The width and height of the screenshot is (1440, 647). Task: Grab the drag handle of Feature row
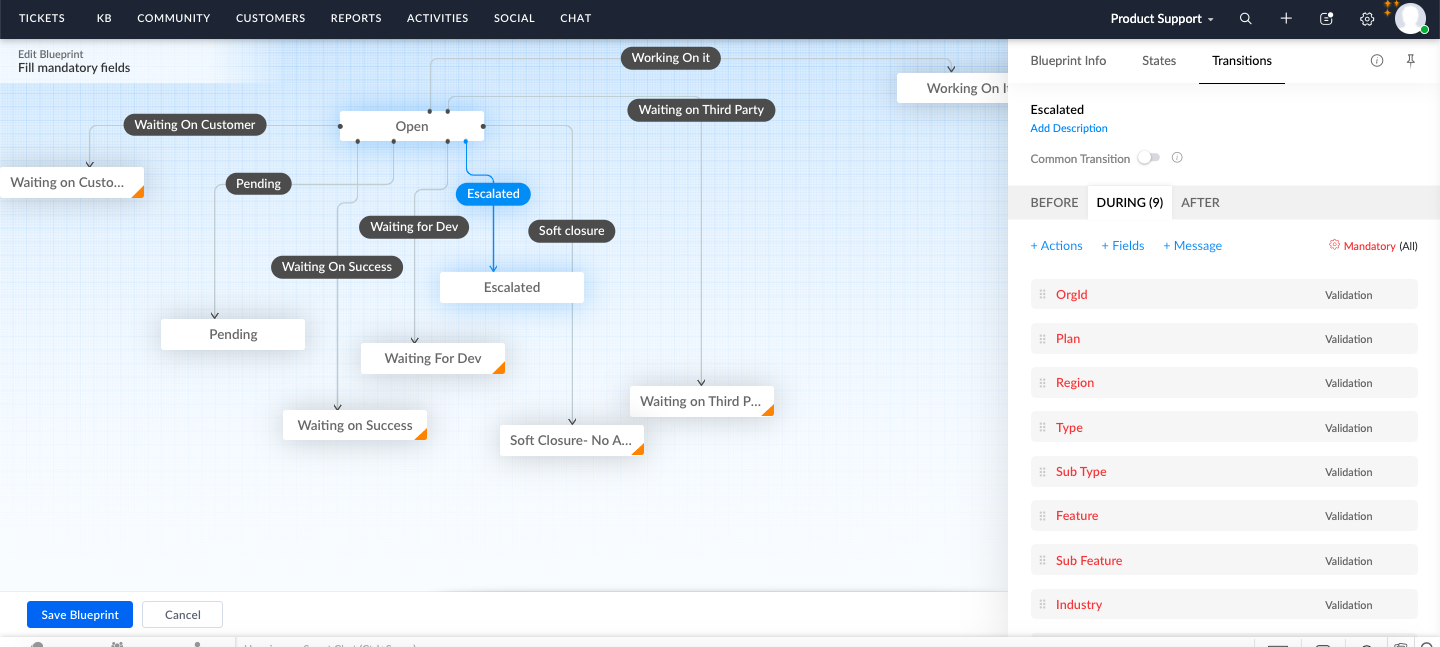pos(1043,516)
